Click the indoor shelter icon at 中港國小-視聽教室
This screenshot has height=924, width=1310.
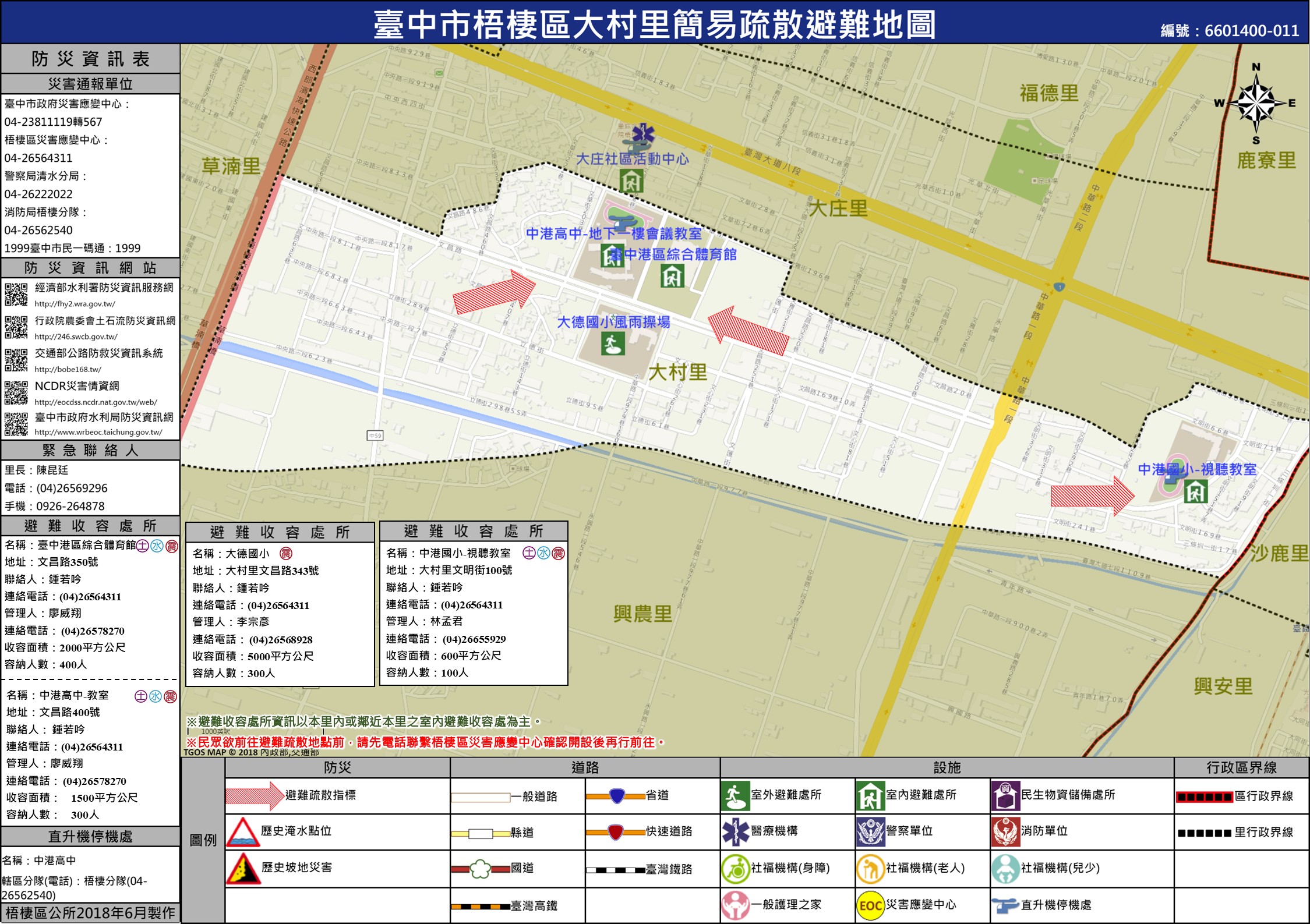click(x=1195, y=493)
